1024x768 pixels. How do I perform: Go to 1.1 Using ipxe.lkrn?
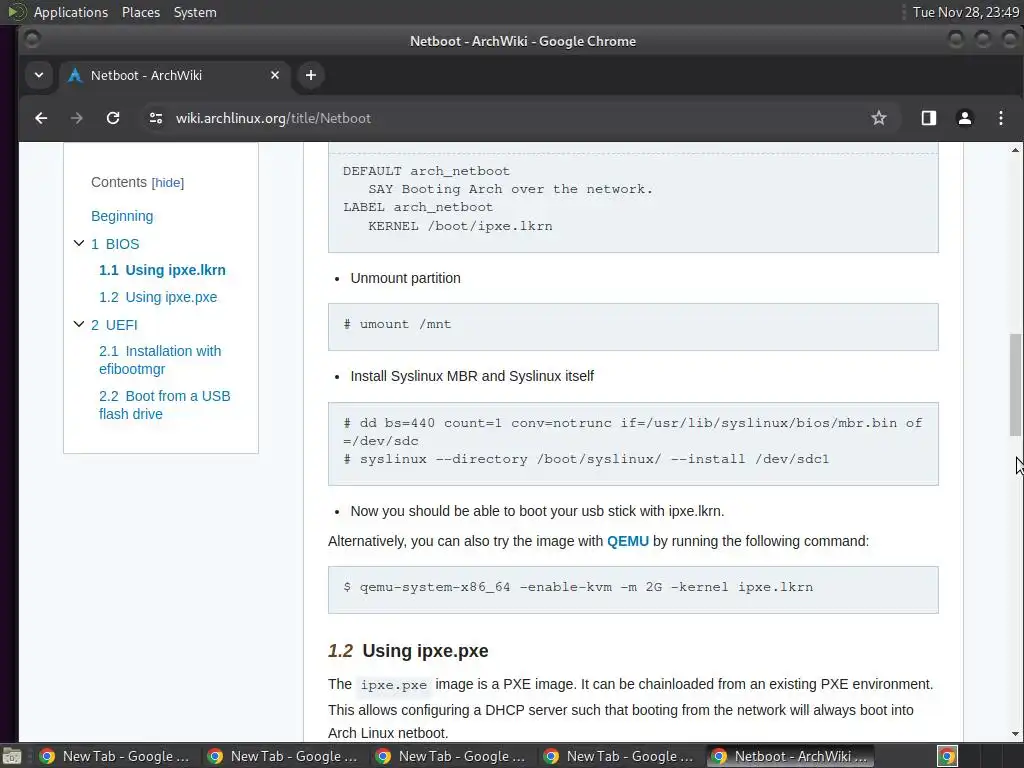(x=162, y=270)
